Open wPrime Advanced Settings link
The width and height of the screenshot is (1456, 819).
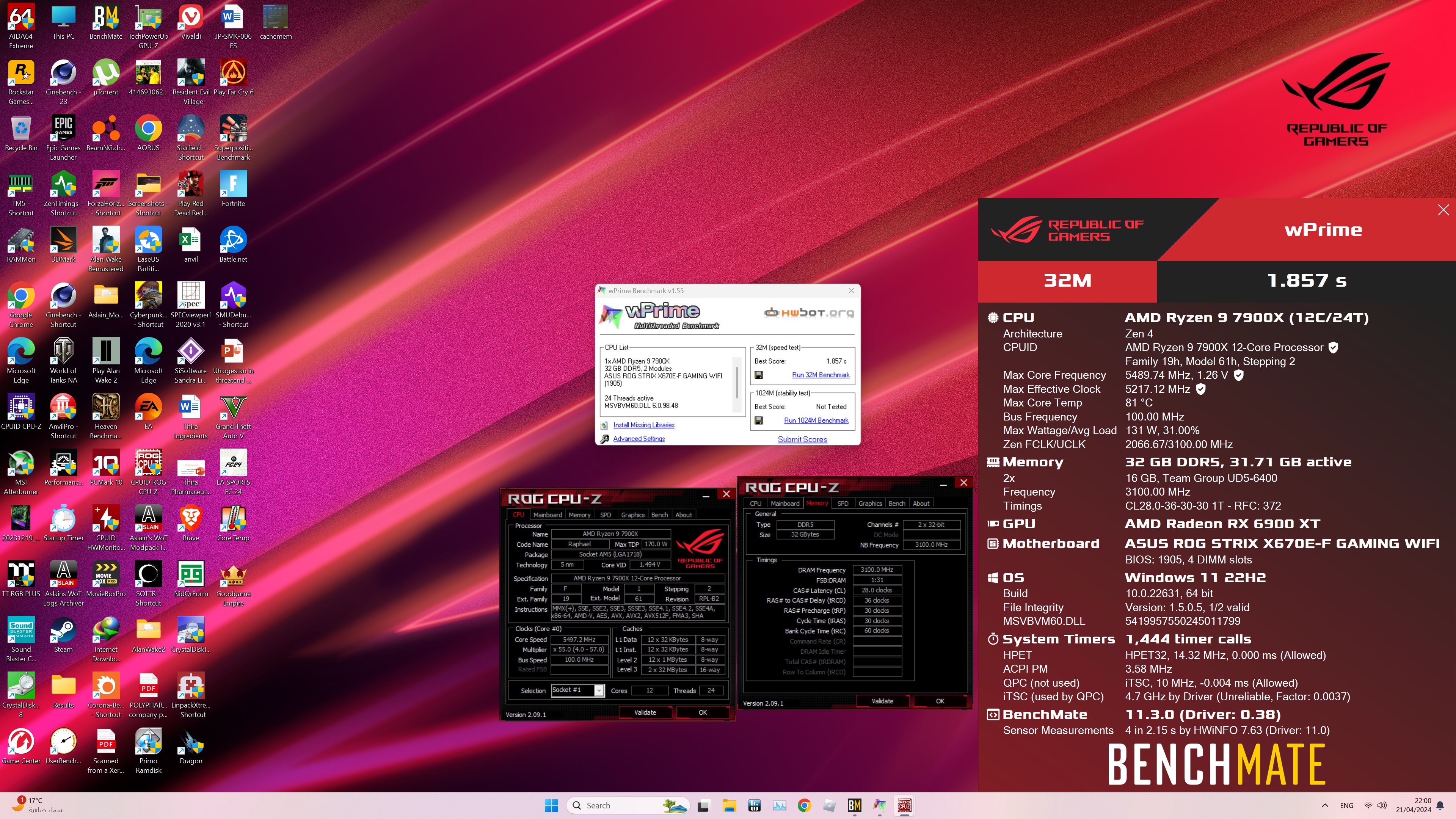[x=639, y=439]
